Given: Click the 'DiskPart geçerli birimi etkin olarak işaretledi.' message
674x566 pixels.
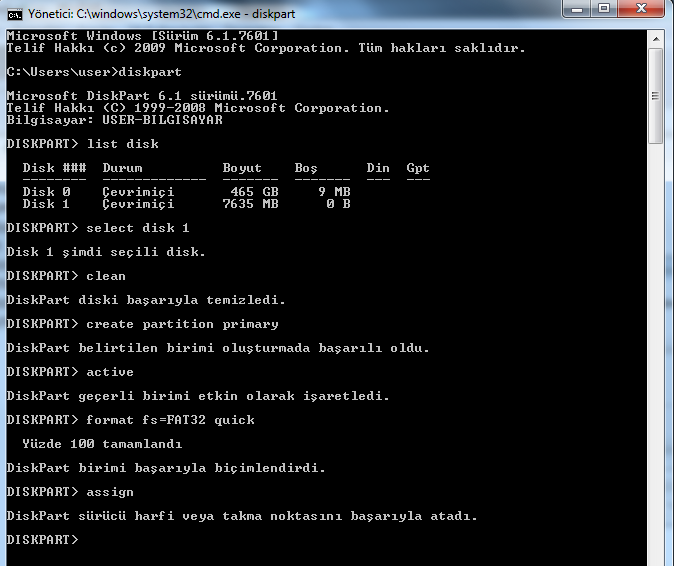Looking at the screenshot, I should pos(198,396).
